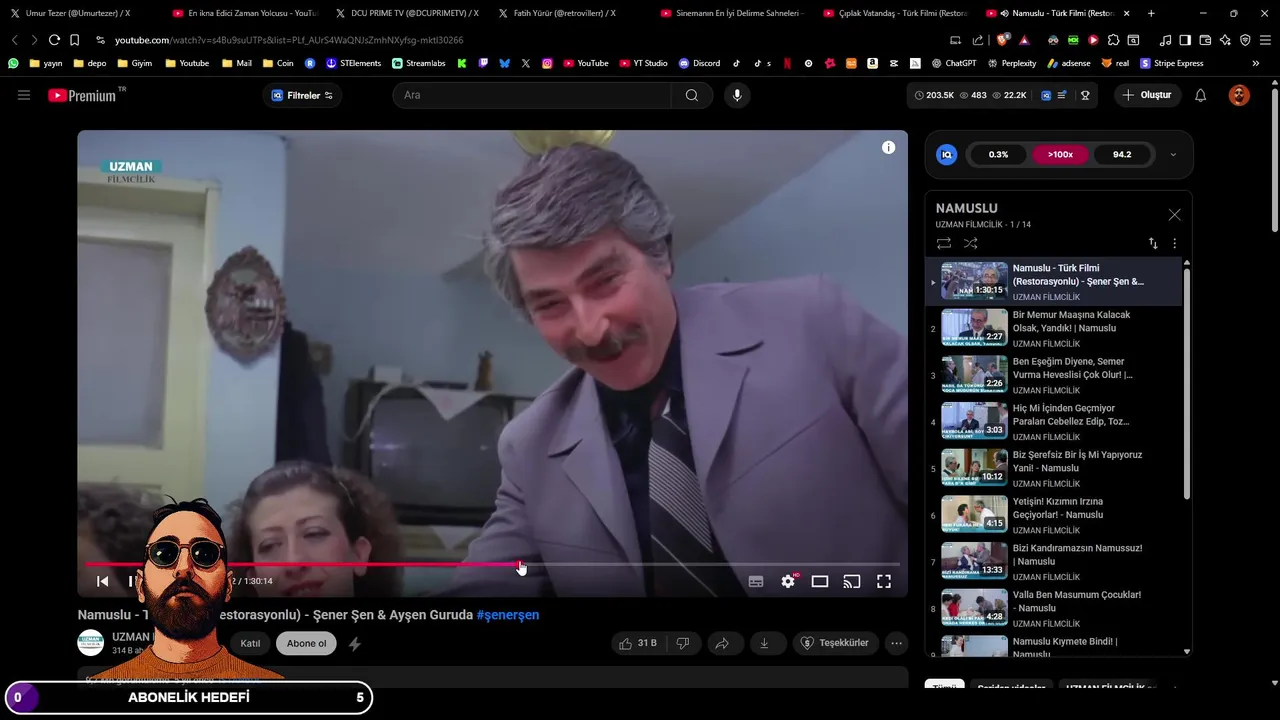Reload the page
The width and height of the screenshot is (1280, 720).
click(x=54, y=40)
